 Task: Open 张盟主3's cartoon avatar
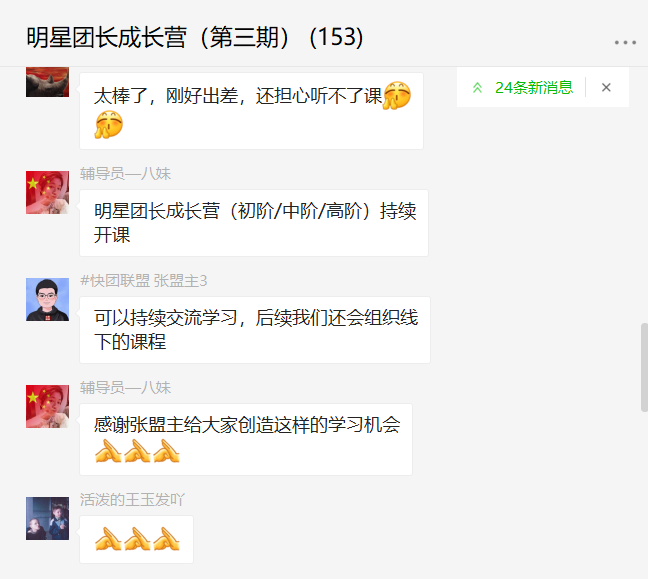(48, 299)
